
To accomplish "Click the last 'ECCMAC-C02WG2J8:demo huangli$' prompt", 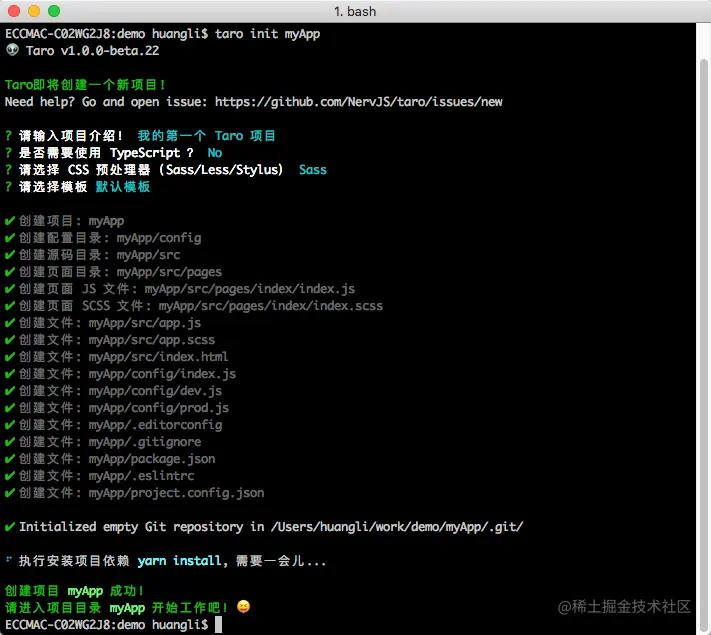I will 107,625.
